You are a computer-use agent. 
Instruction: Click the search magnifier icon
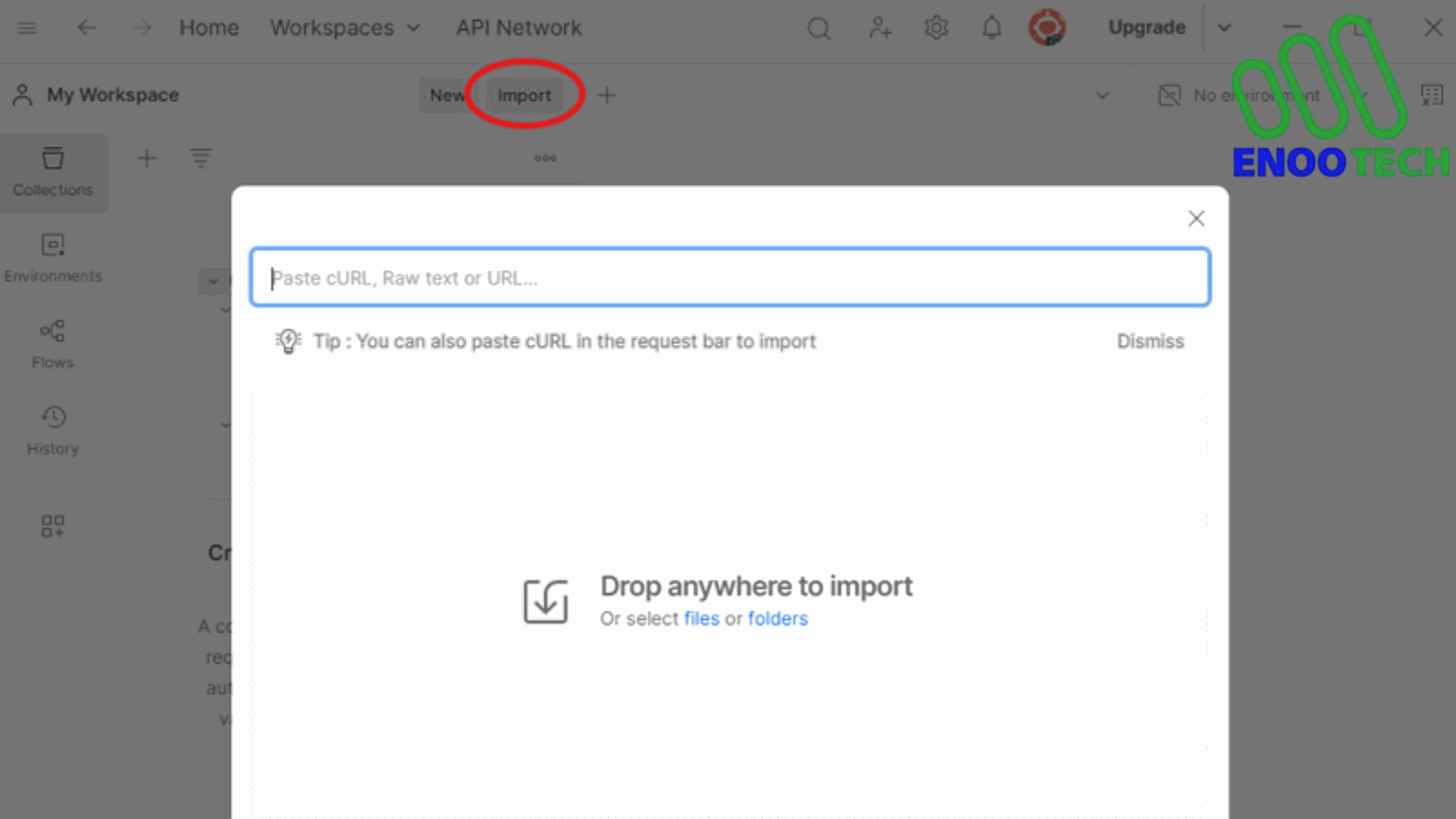(x=819, y=29)
